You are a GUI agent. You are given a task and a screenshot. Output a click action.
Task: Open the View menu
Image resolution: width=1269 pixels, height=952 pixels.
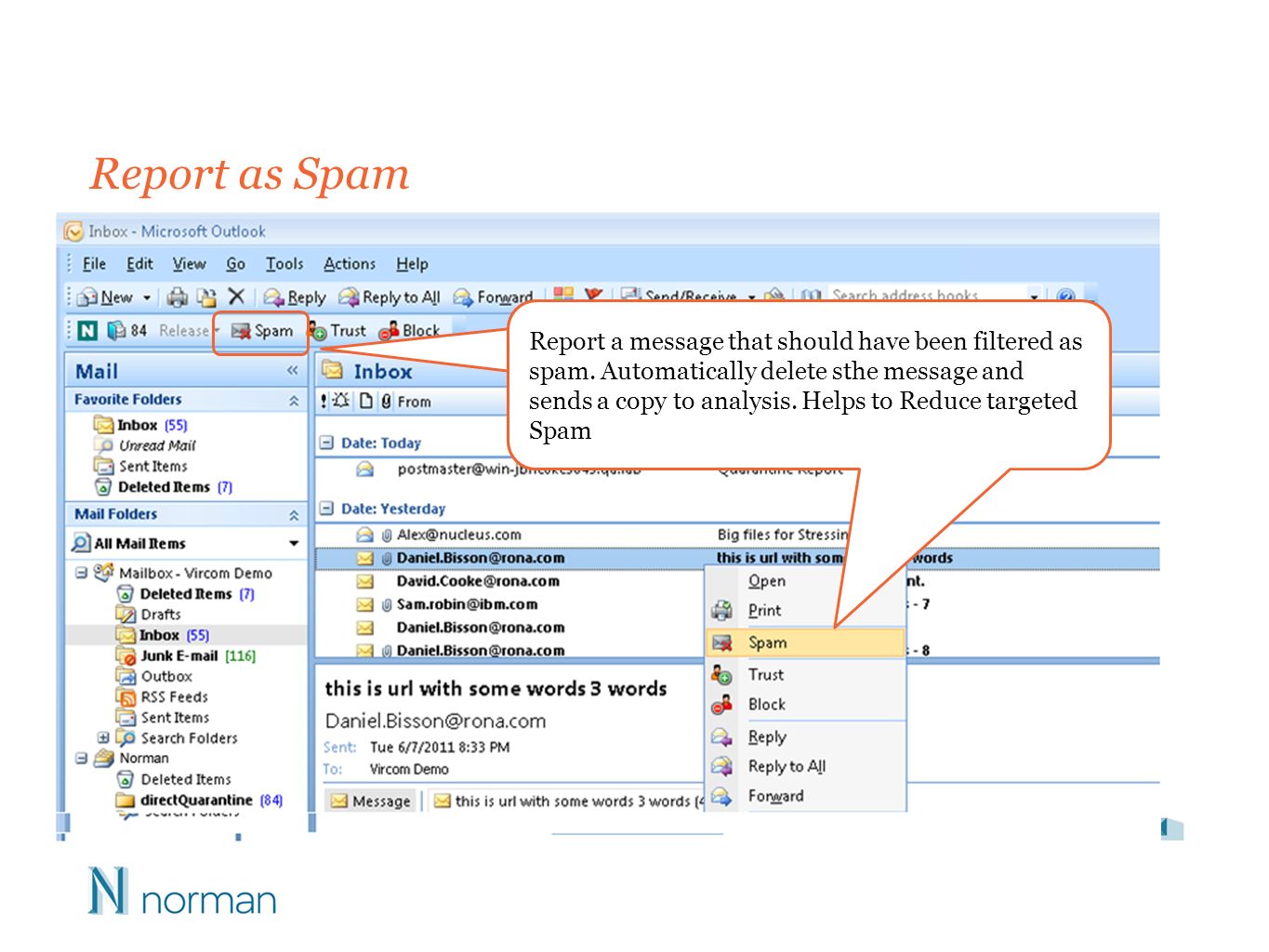click(x=189, y=264)
